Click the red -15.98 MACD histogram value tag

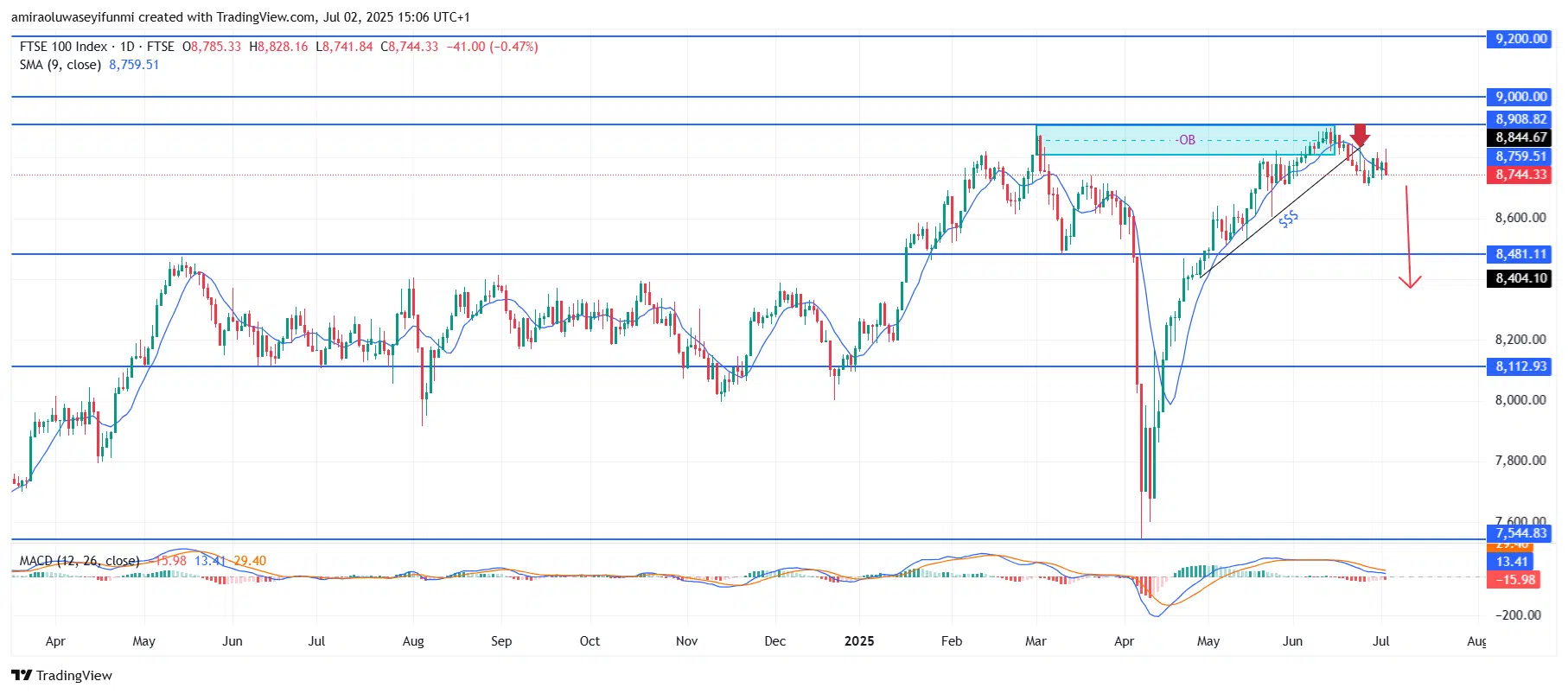tap(1516, 580)
